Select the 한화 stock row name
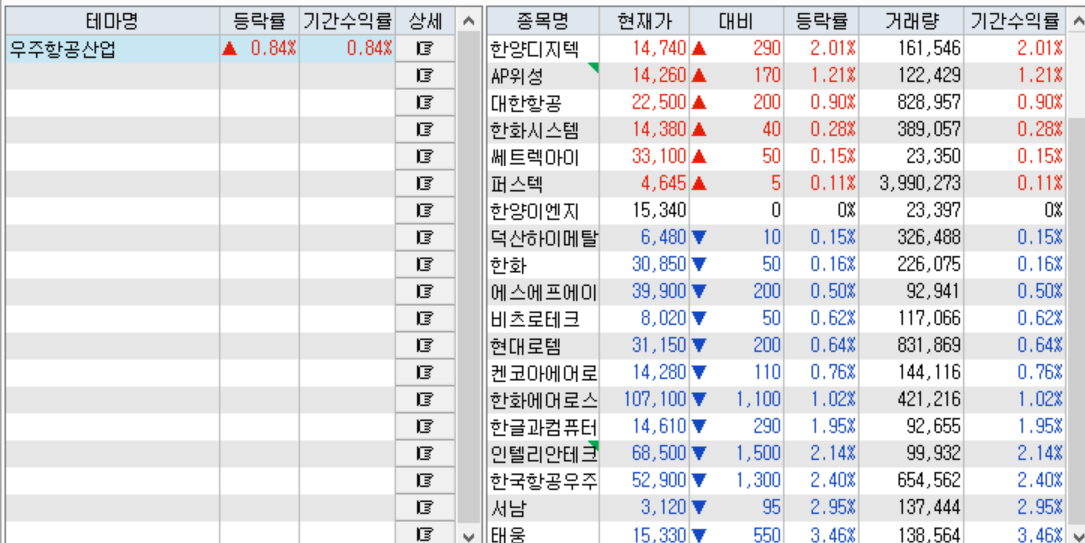 coord(509,264)
